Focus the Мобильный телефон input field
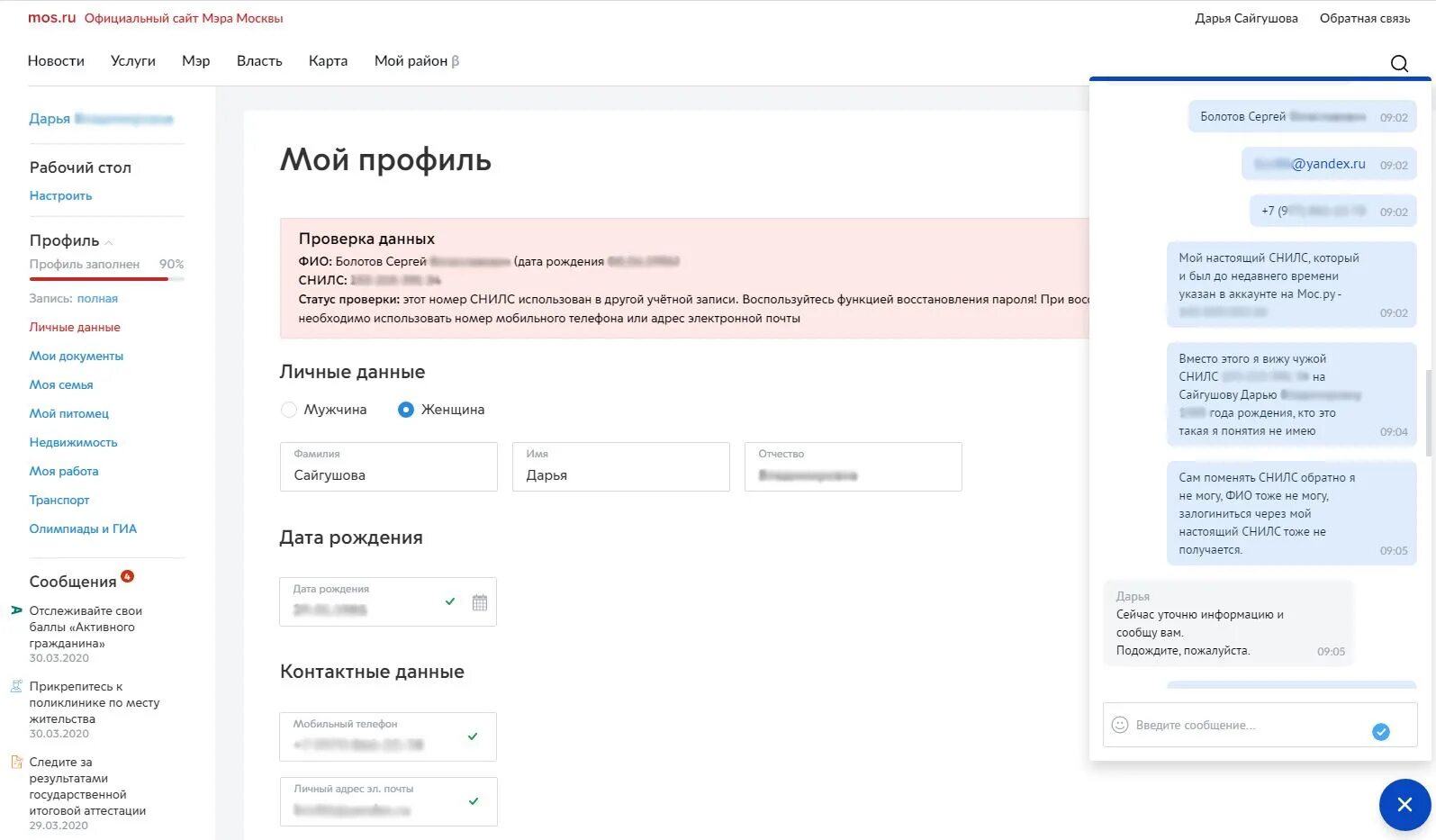Image resolution: width=1436 pixels, height=840 pixels. pyautogui.click(x=388, y=736)
